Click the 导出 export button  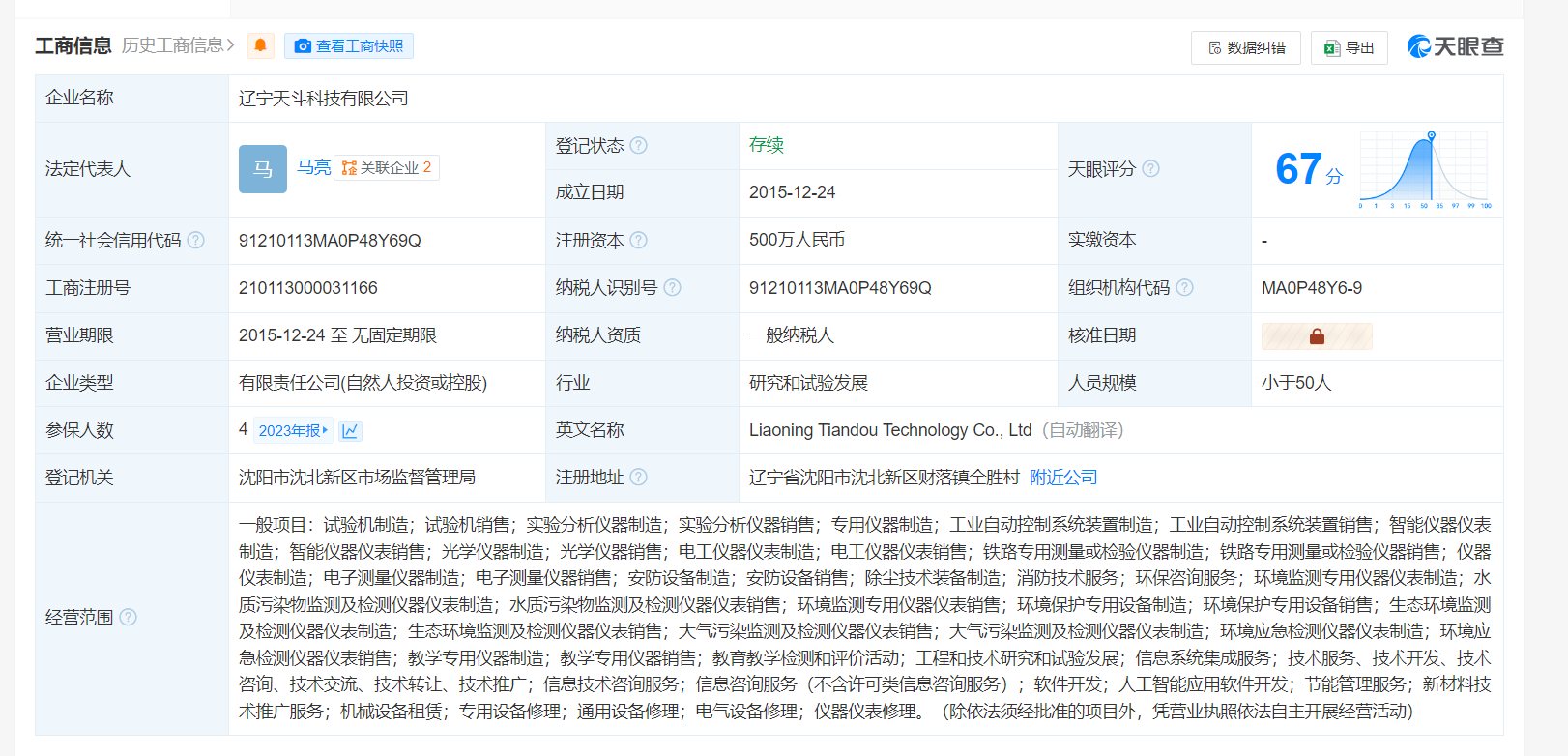tap(1350, 47)
